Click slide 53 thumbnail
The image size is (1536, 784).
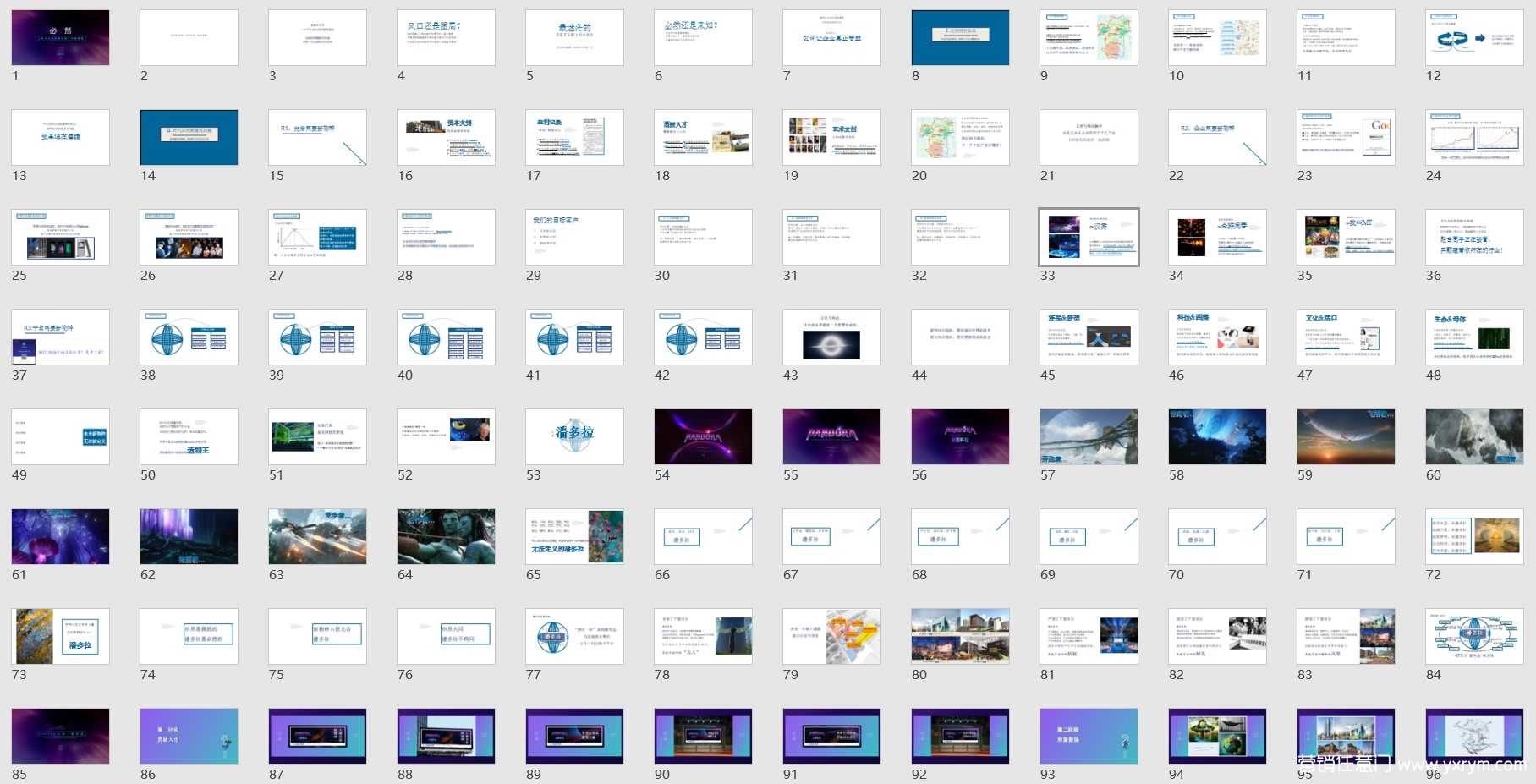574,436
